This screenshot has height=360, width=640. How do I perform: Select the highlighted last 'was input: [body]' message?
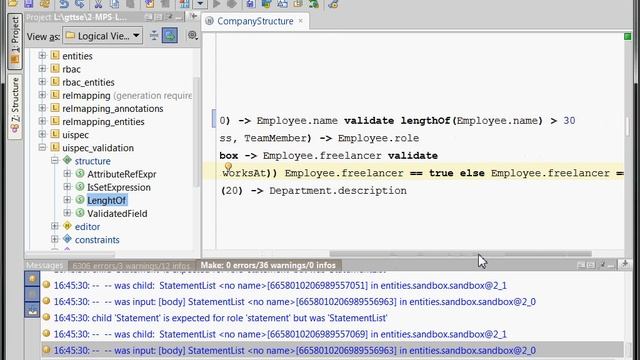pos(333,350)
